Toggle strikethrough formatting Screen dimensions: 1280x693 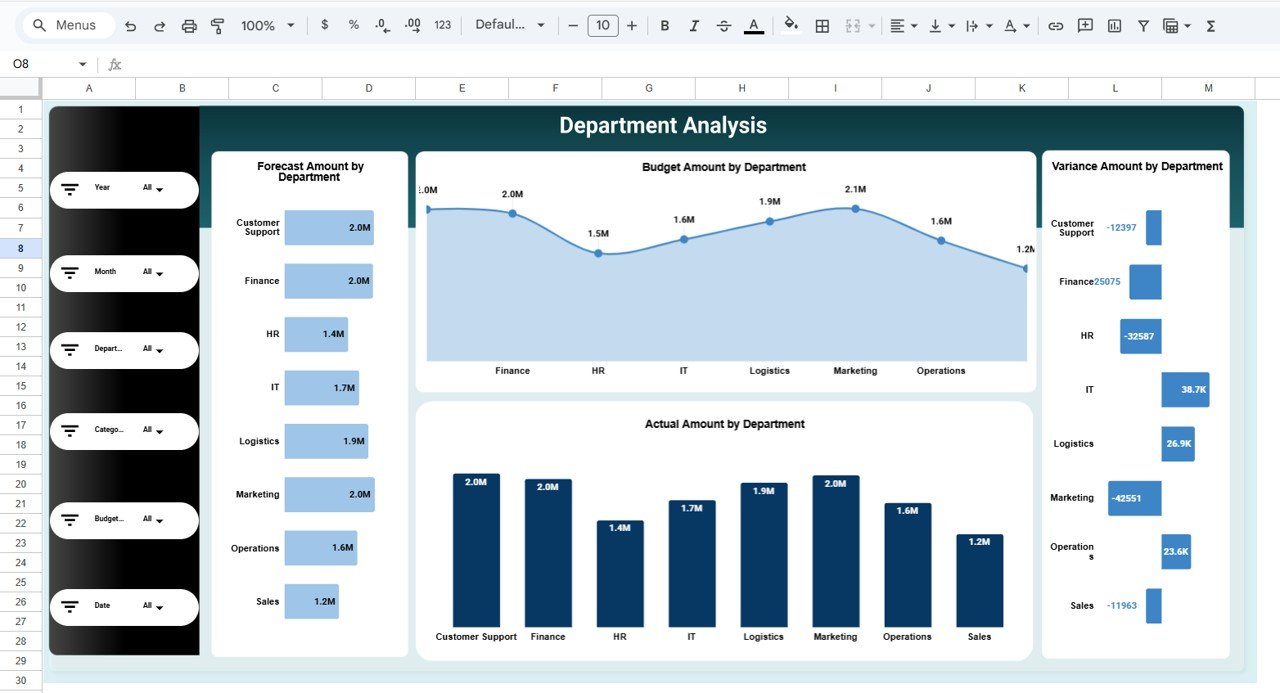click(724, 26)
